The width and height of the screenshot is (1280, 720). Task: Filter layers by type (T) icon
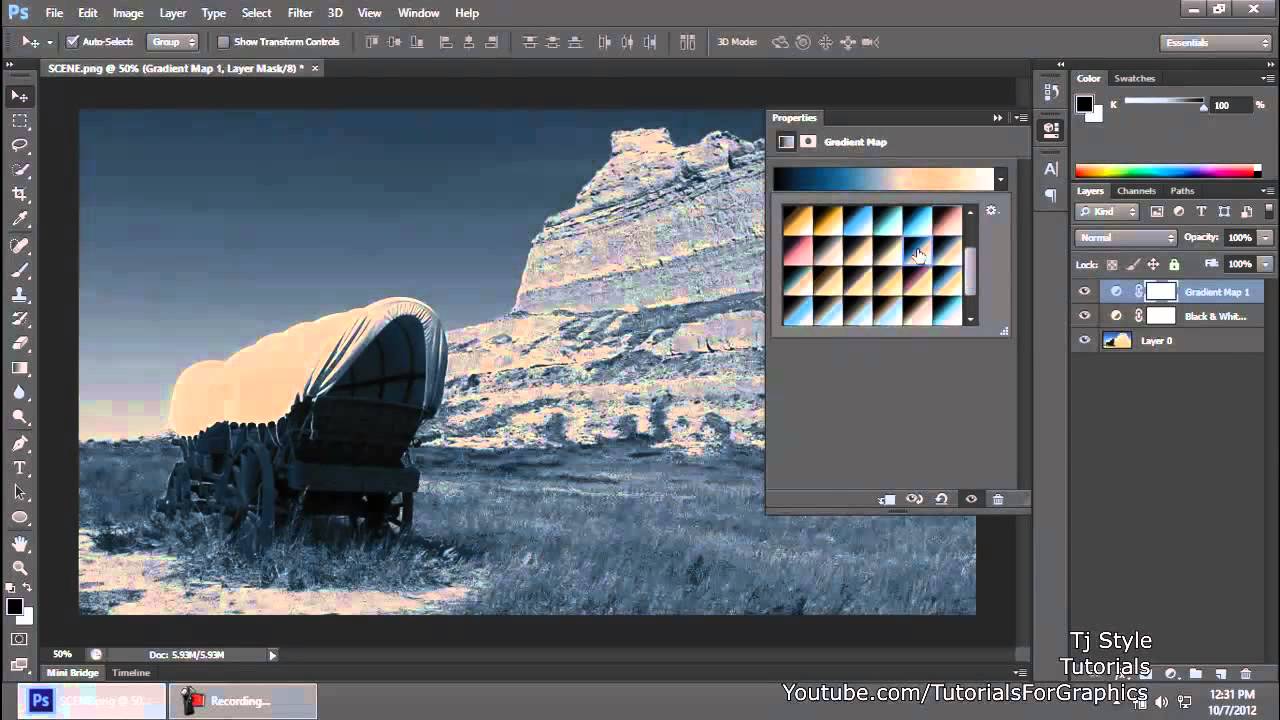click(x=1201, y=212)
